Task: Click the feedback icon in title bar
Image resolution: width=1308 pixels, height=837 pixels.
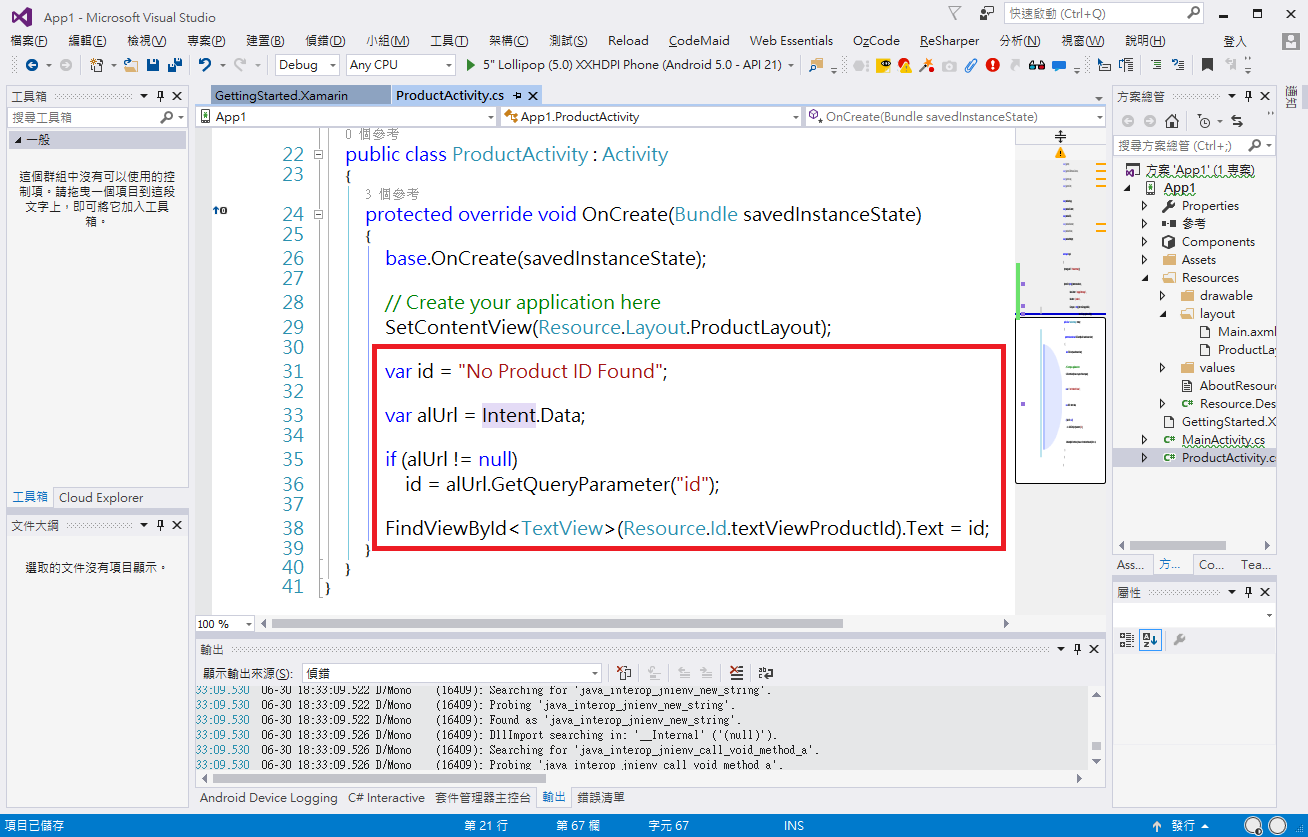Action: (x=987, y=14)
